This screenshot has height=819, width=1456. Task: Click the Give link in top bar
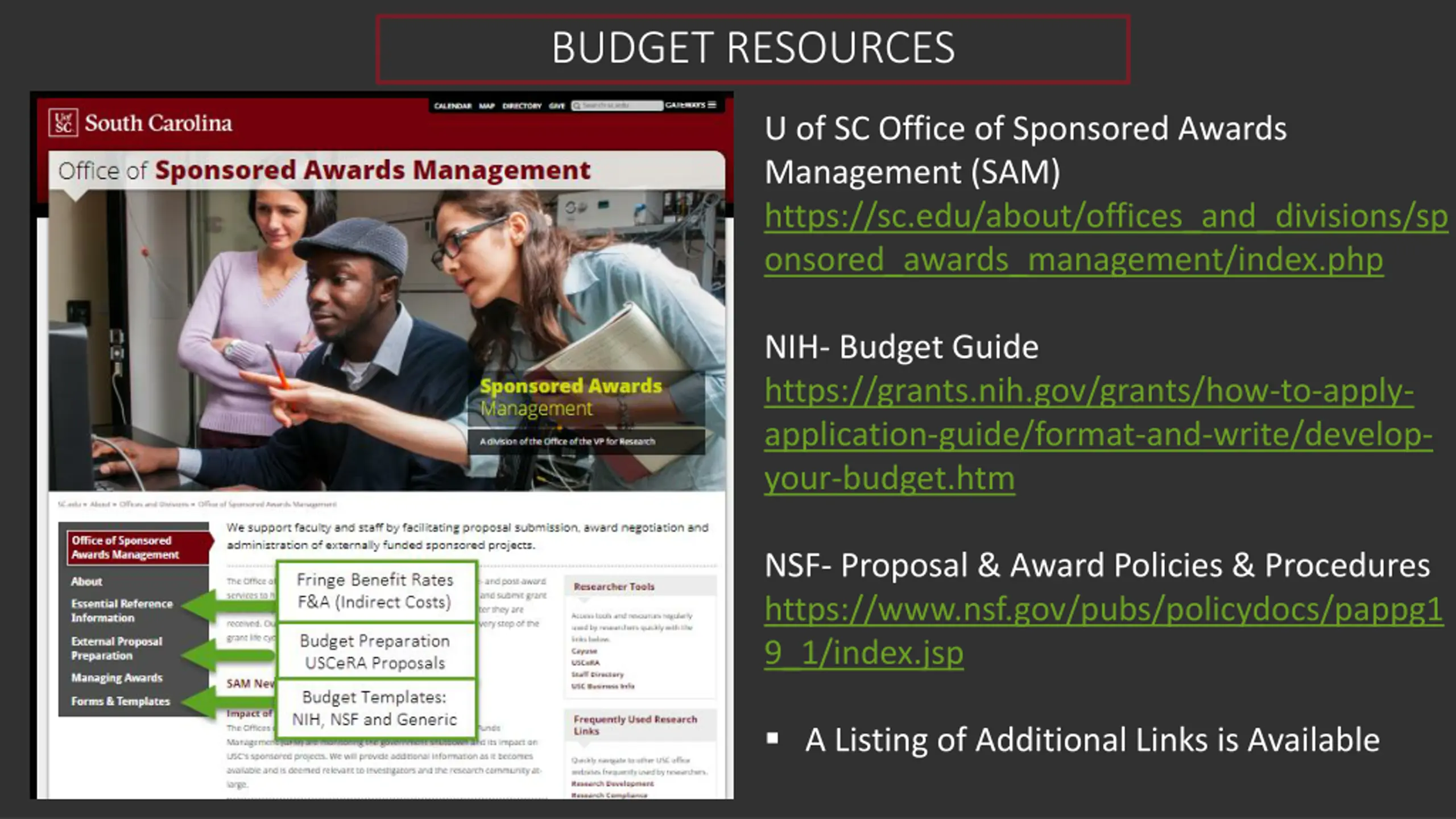[556, 106]
